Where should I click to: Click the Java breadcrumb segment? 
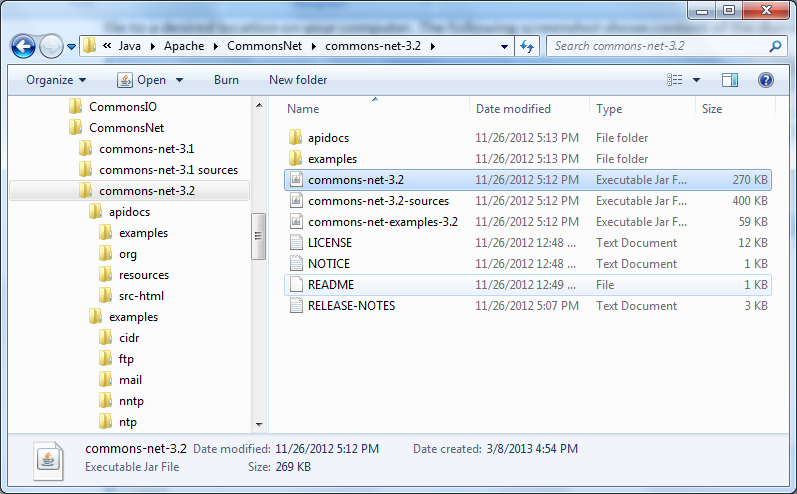tap(130, 46)
